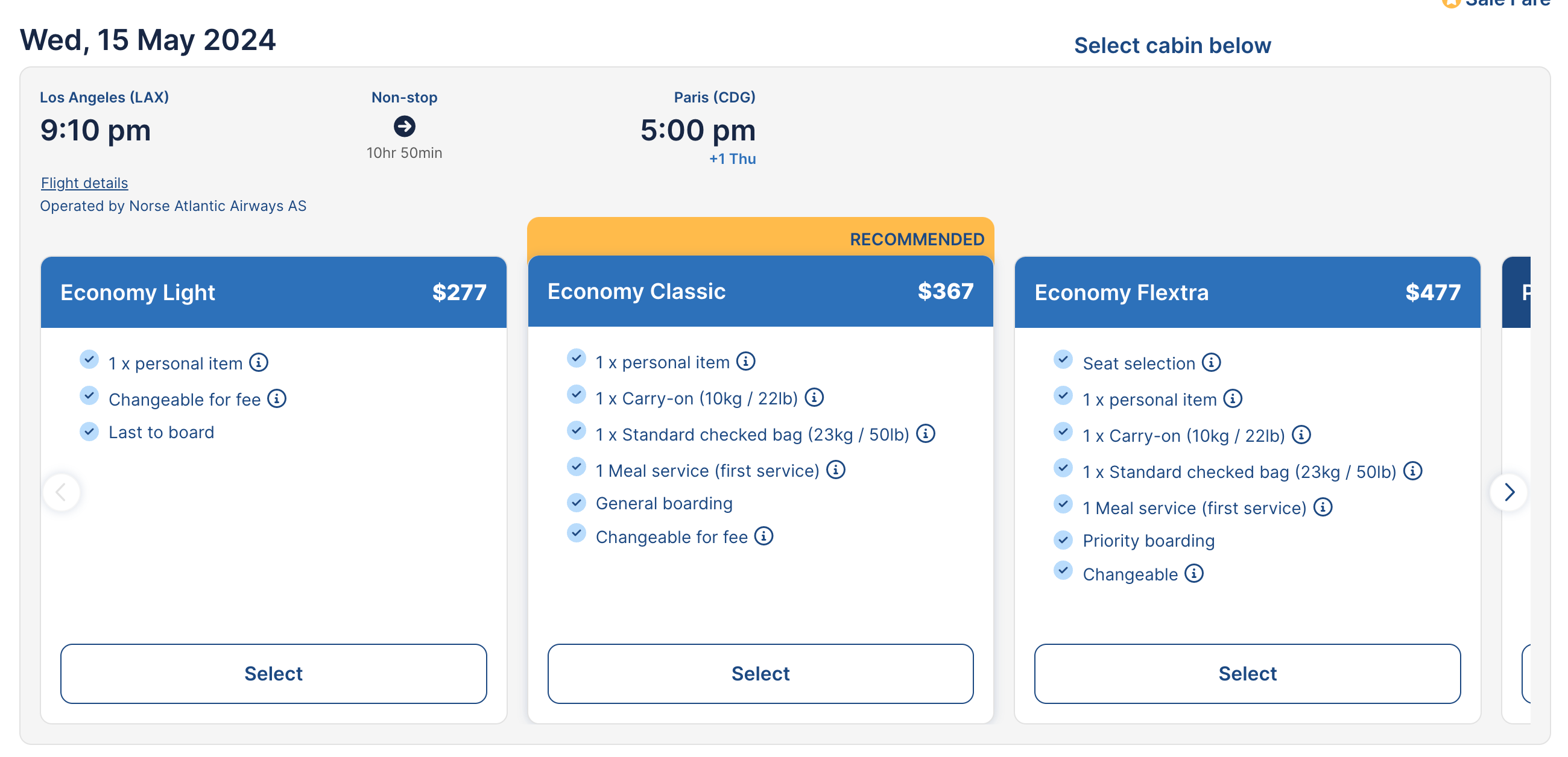Open info icon beside Flextra Changeable
1568x757 pixels.
coord(1194,573)
